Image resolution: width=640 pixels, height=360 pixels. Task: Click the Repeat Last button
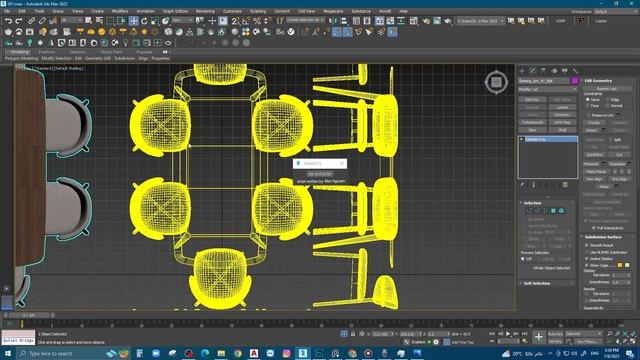click(607, 89)
